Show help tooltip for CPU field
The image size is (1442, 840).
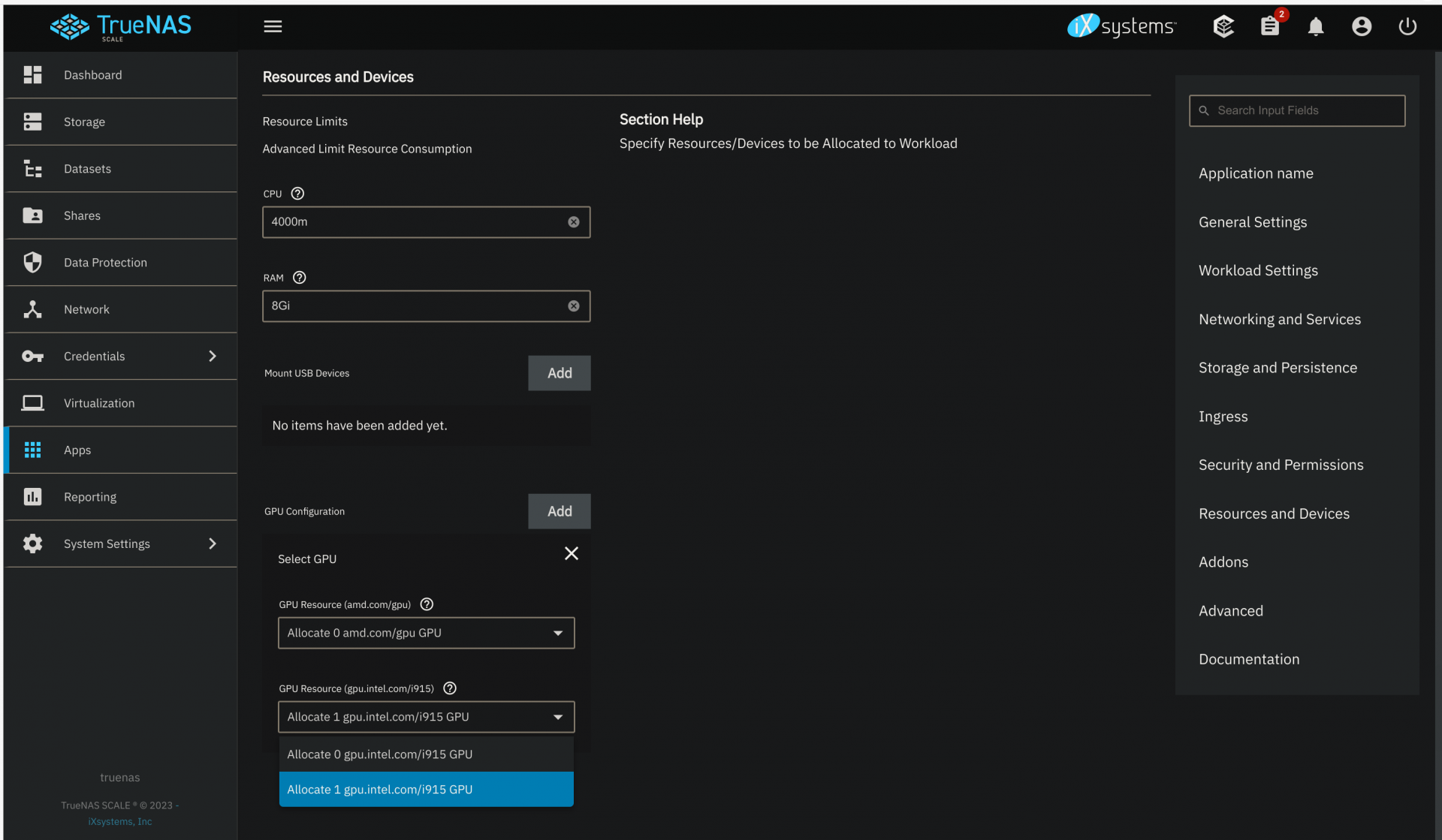(x=297, y=194)
